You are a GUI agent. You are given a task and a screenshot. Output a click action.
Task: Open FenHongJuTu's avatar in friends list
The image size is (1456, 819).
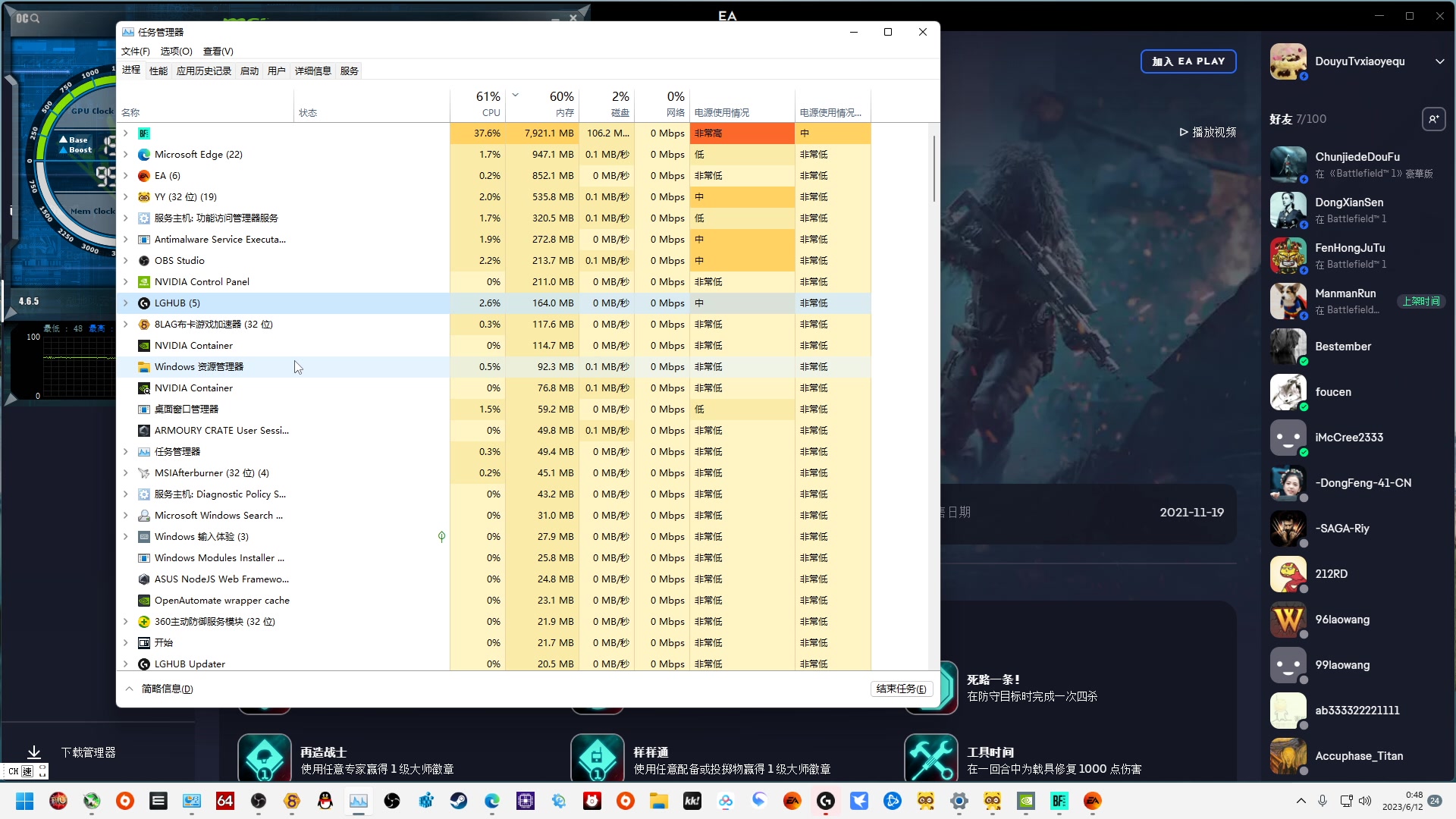[1288, 256]
